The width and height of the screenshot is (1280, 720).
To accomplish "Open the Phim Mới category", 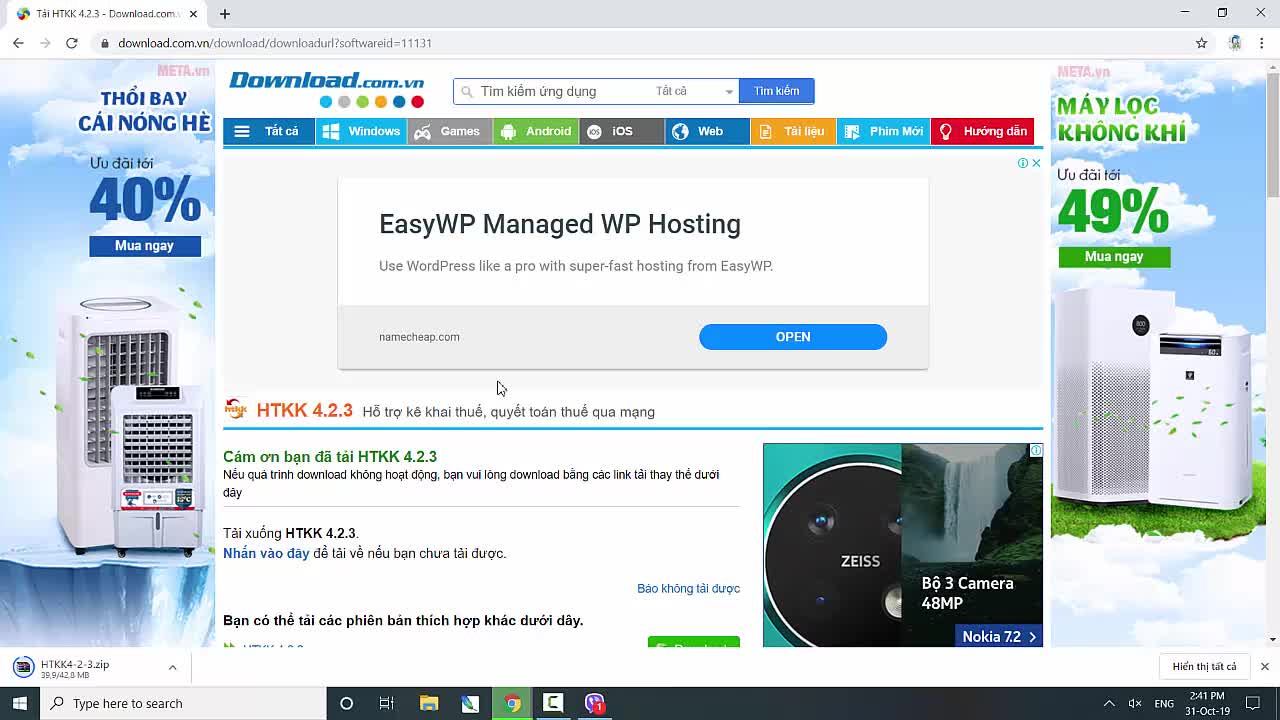I will pyautogui.click(x=883, y=131).
